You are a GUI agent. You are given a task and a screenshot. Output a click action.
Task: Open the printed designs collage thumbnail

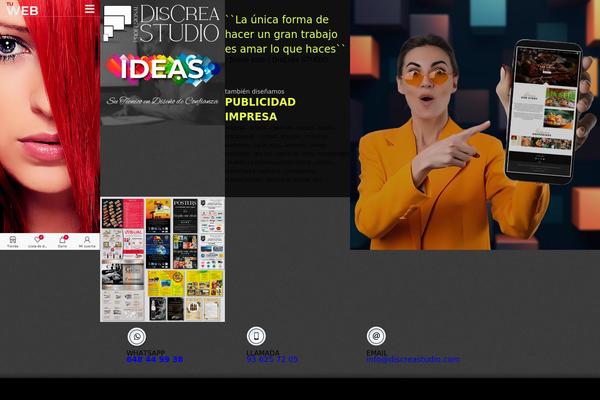click(163, 260)
